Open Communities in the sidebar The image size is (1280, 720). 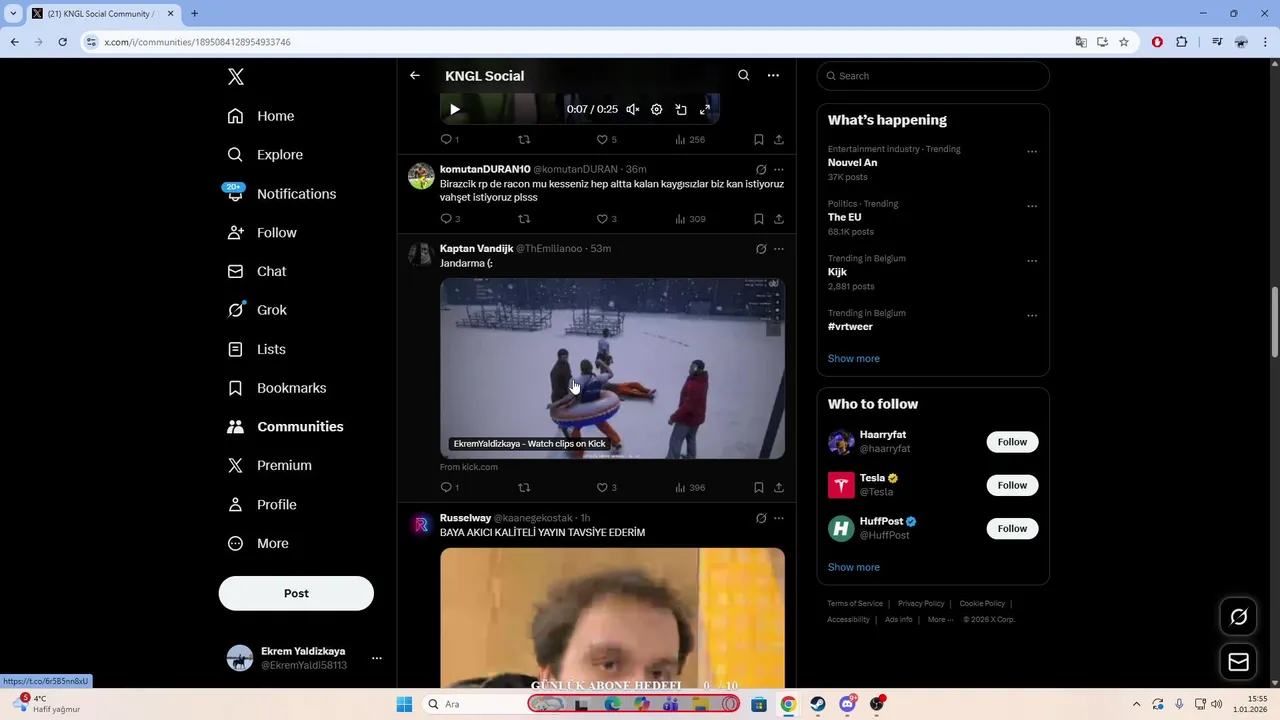tap(285, 427)
